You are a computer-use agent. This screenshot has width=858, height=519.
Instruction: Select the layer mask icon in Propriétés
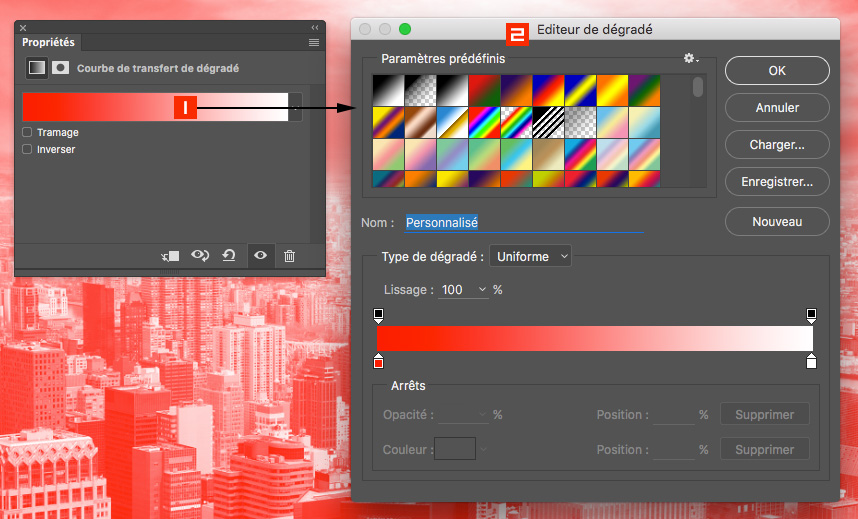pos(61,68)
